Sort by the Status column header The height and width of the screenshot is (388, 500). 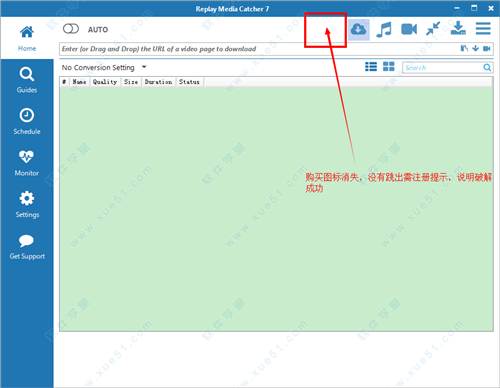tap(189, 82)
